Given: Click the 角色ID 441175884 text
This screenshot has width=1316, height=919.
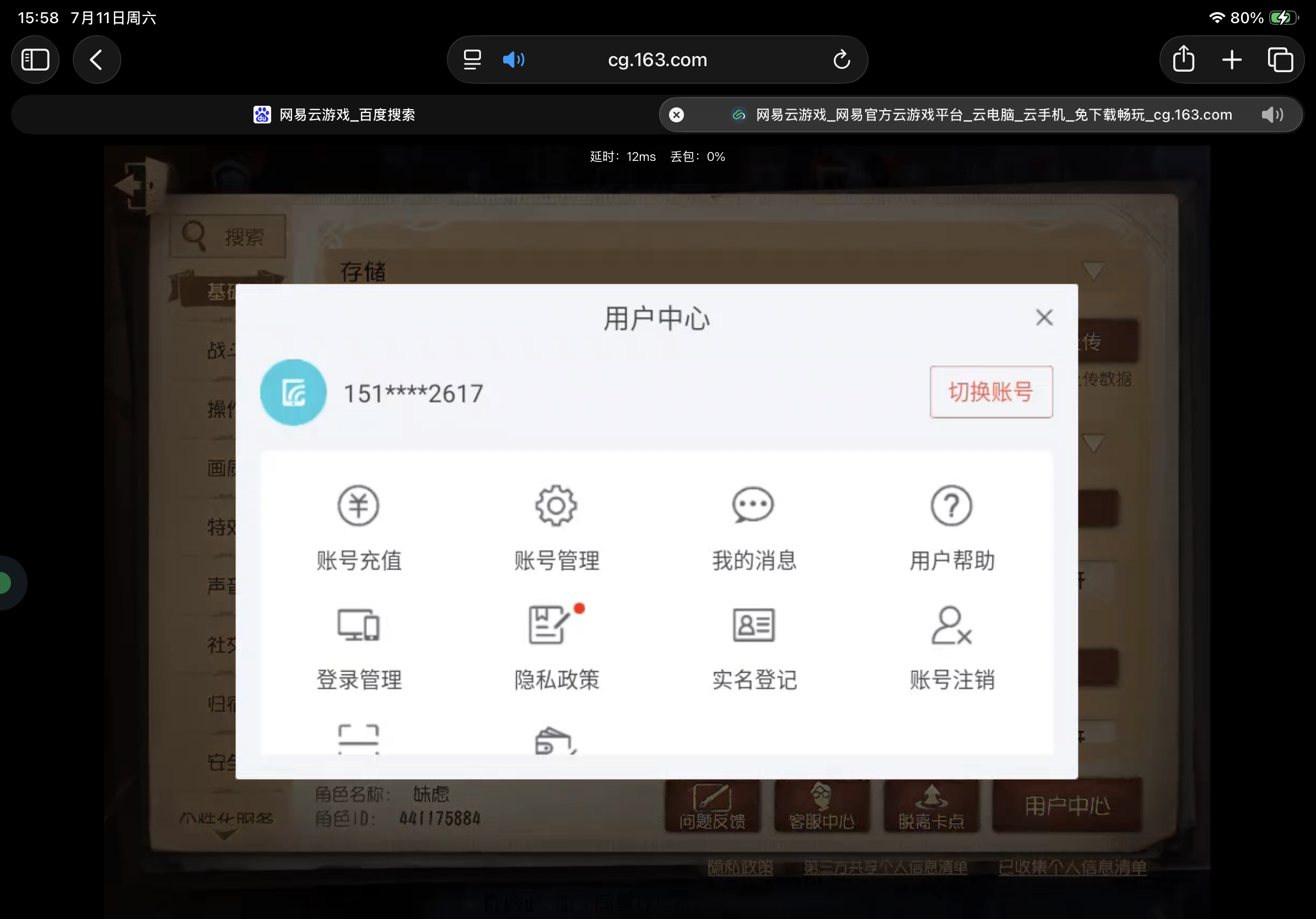Looking at the screenshot, I should tap(398, 819).
